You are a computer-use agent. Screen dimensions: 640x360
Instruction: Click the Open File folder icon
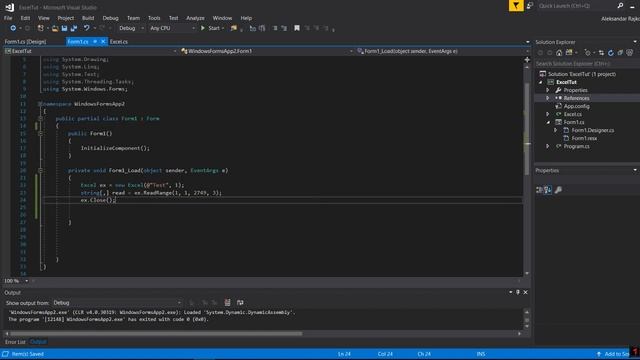(x=55, y=28)
